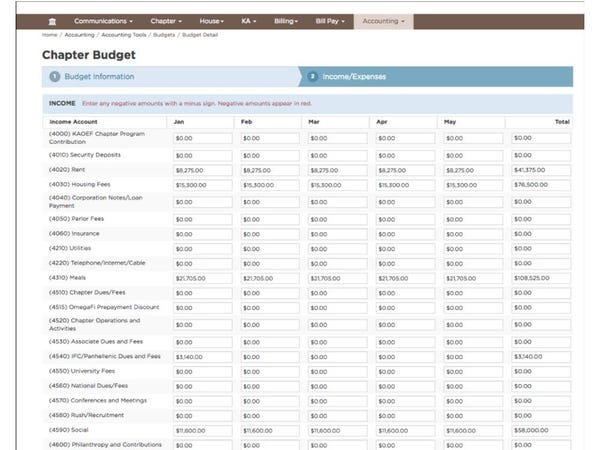Expand the Chapter dropdown menu
This screenshot has width=600, height=450.
166,21
